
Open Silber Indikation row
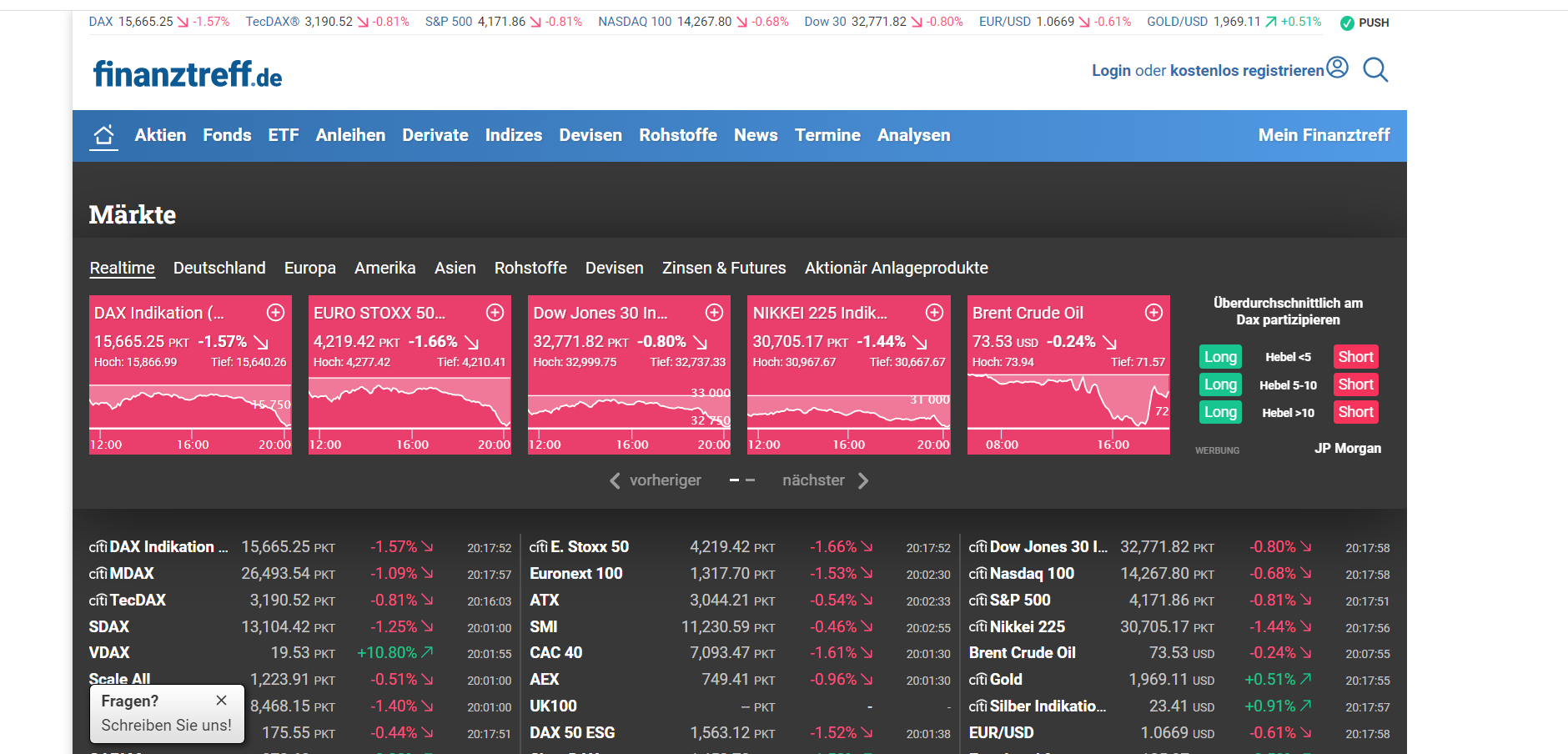pyautogui.click(x=1048, y=706)
